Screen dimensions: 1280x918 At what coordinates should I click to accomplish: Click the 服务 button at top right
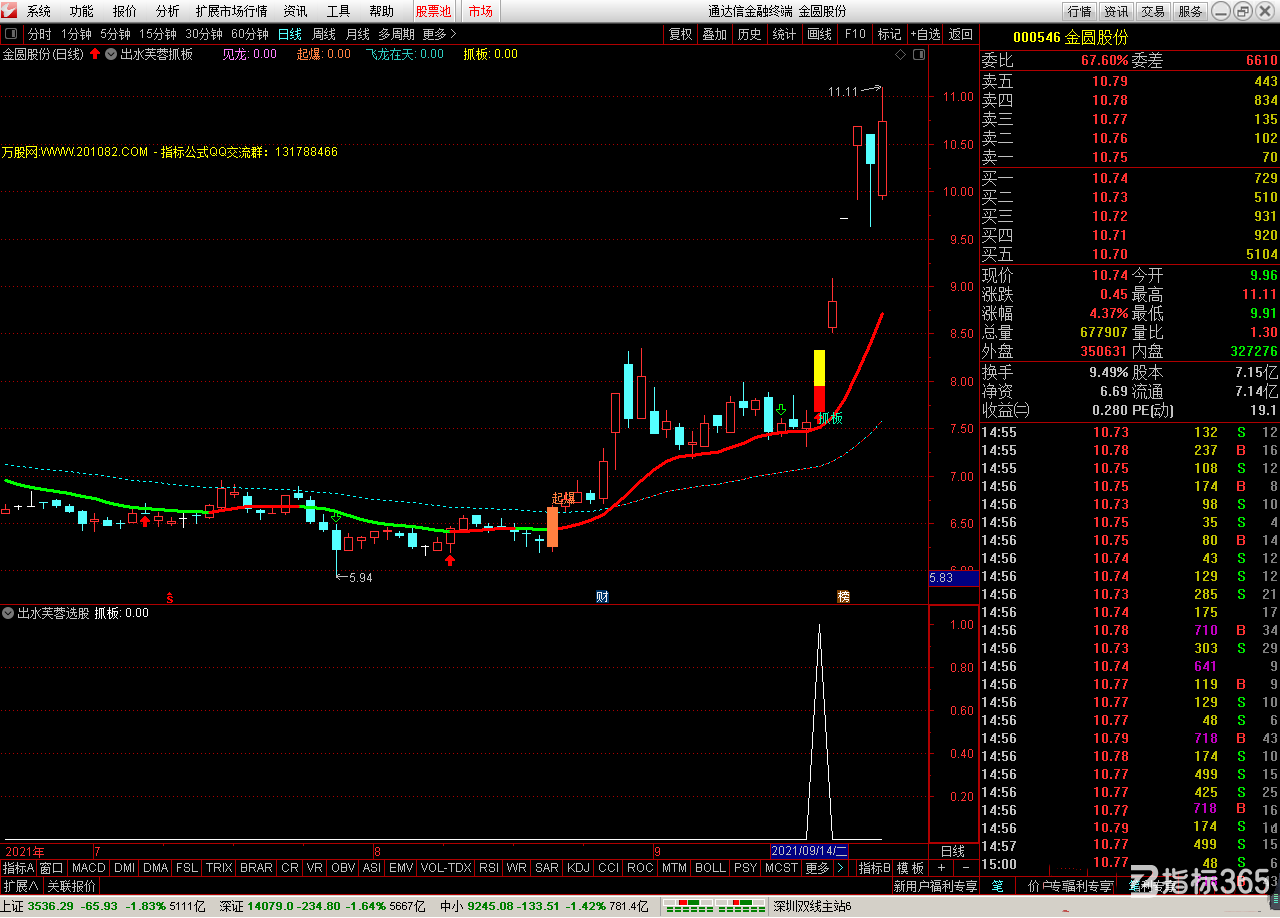(x=1190, y=11)
